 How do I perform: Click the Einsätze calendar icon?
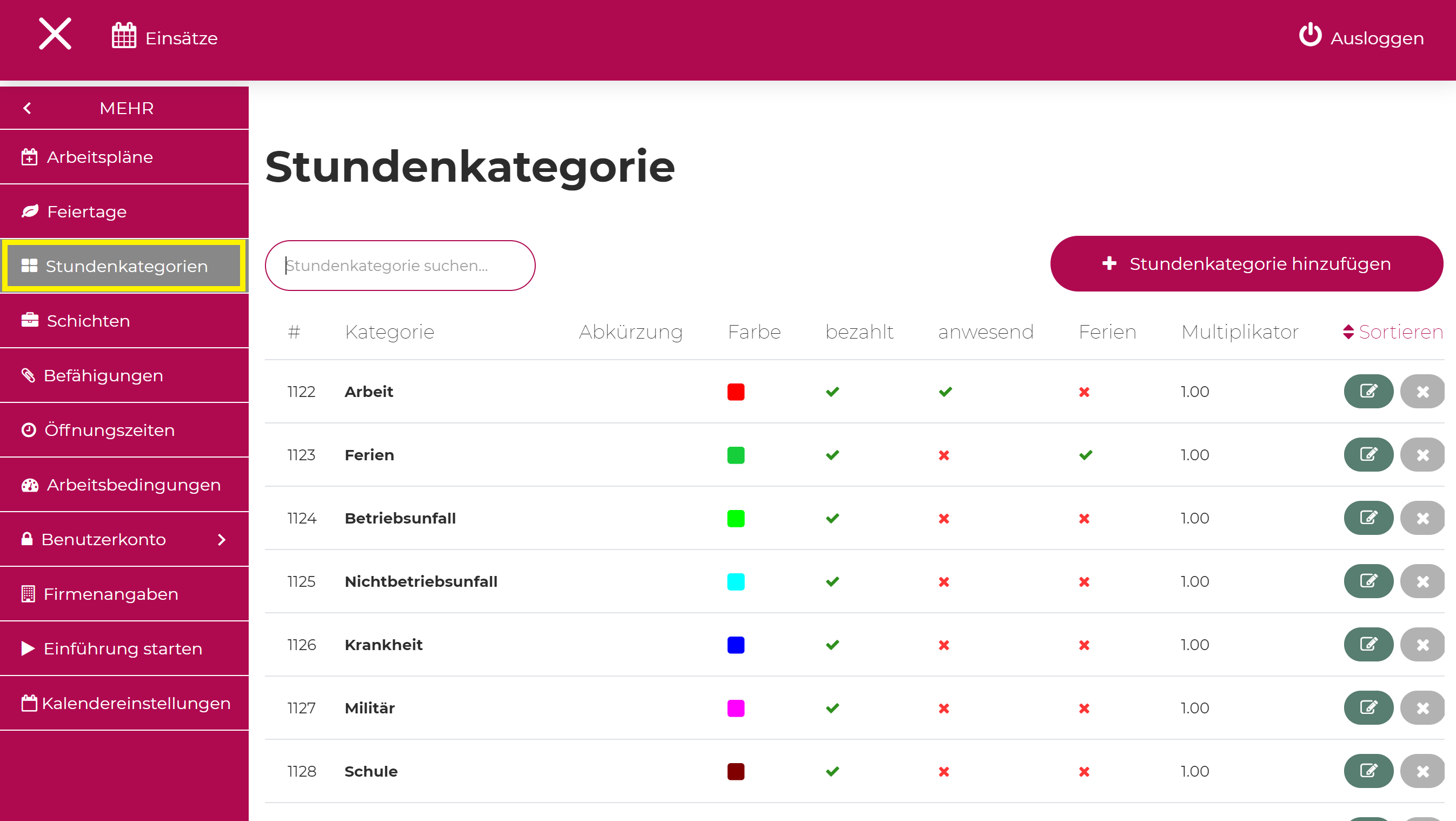tap(124, 36)
